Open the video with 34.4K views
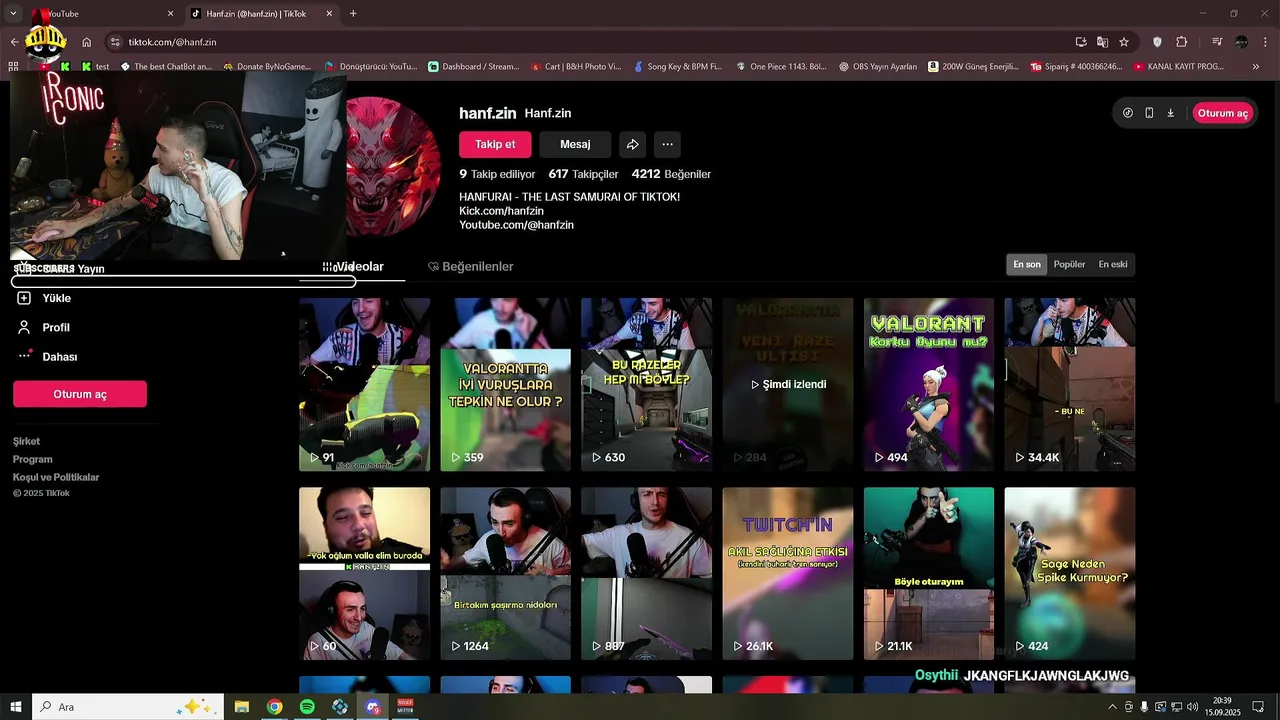 pos(1070,384)
